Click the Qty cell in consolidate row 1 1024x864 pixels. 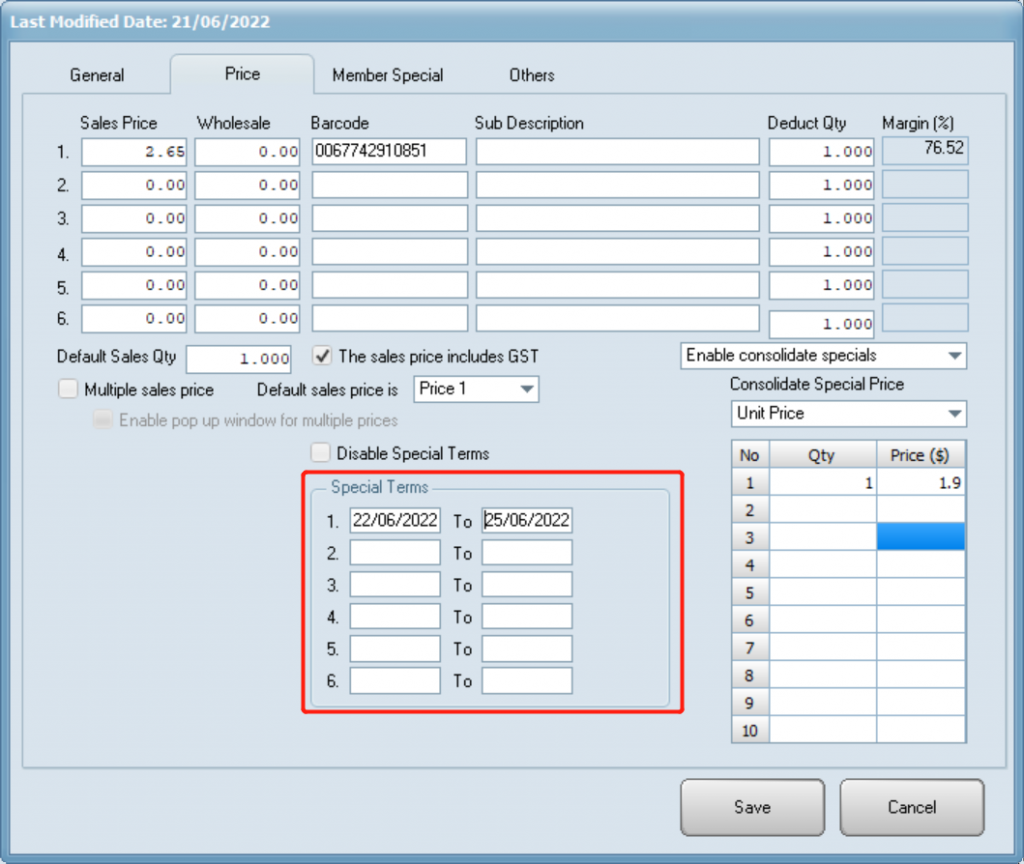point(822,483)
